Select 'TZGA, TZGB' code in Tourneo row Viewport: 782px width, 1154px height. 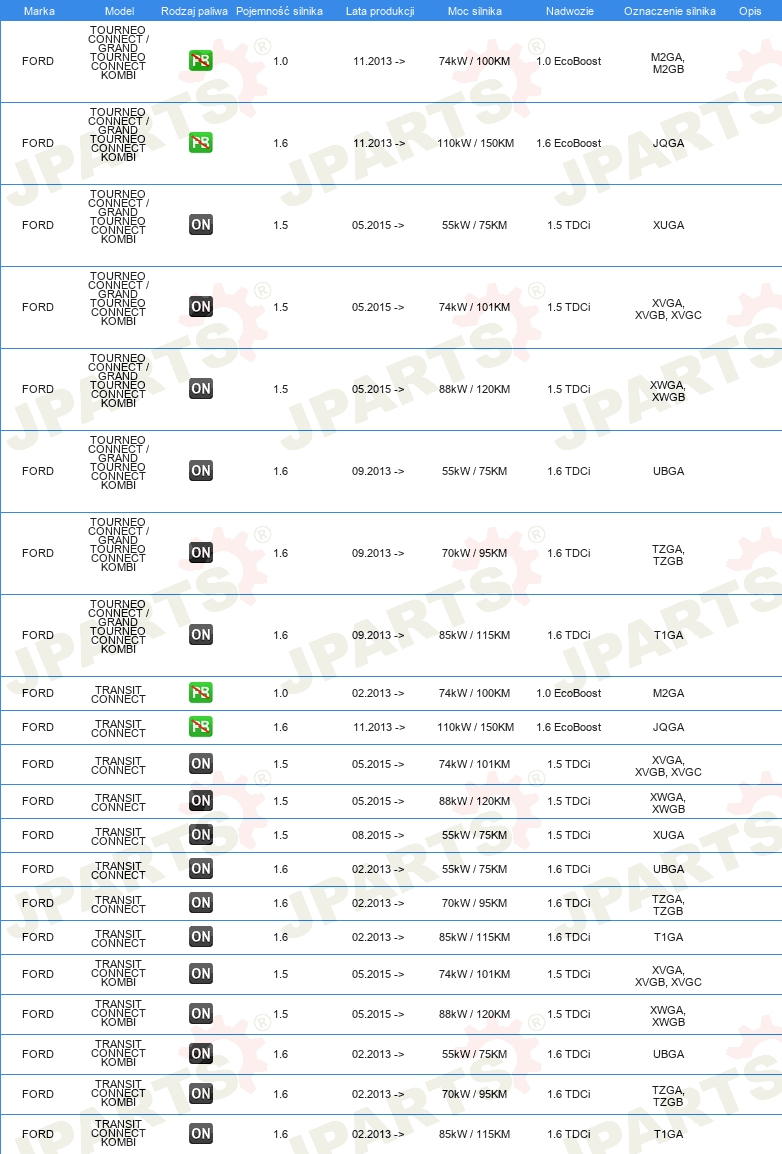coord(668,555)
